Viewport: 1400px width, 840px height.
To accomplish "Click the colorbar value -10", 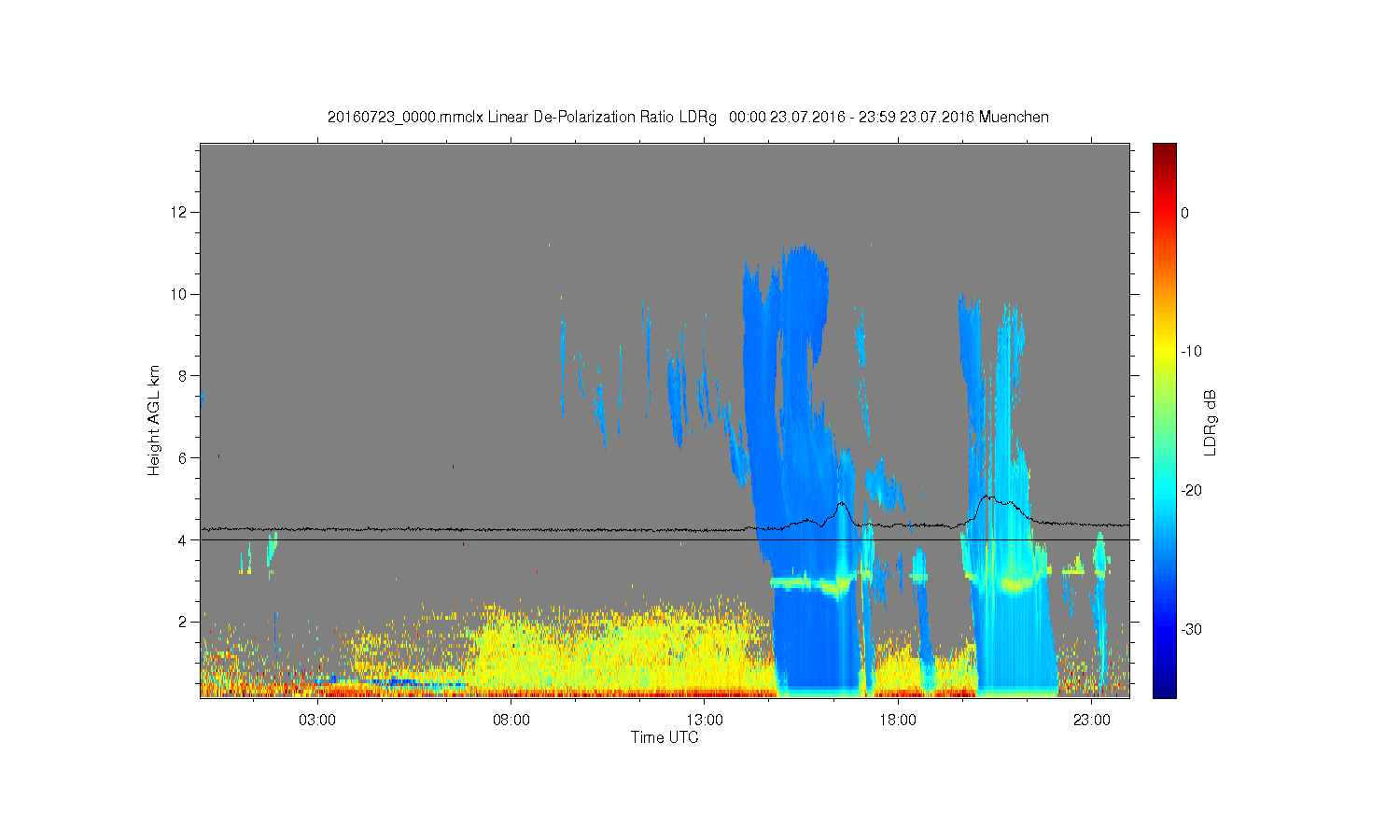I will point(1191,352).
